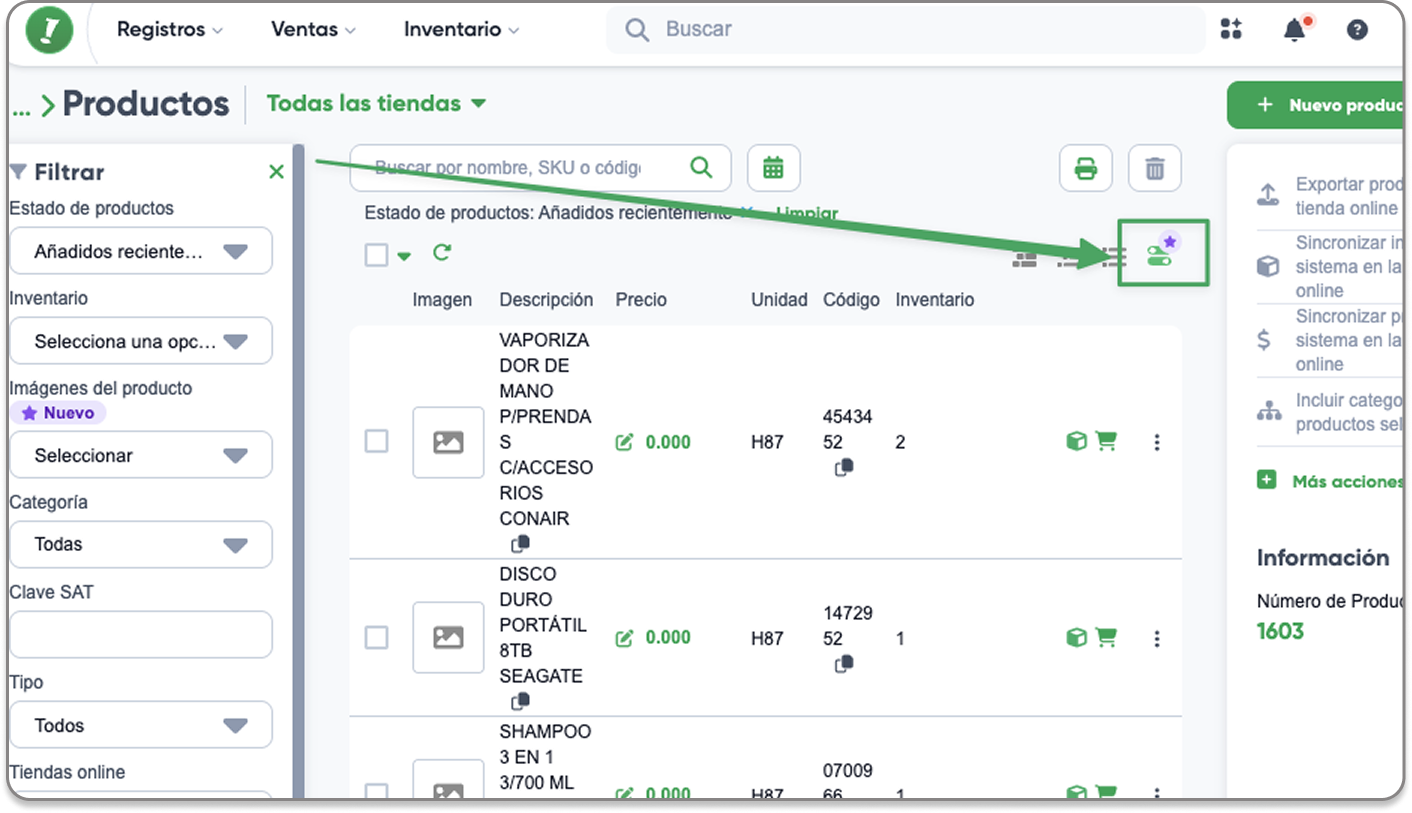Click Incluir categoría a productos seleccionados
1412x813 pixels.
(1330, 412)
